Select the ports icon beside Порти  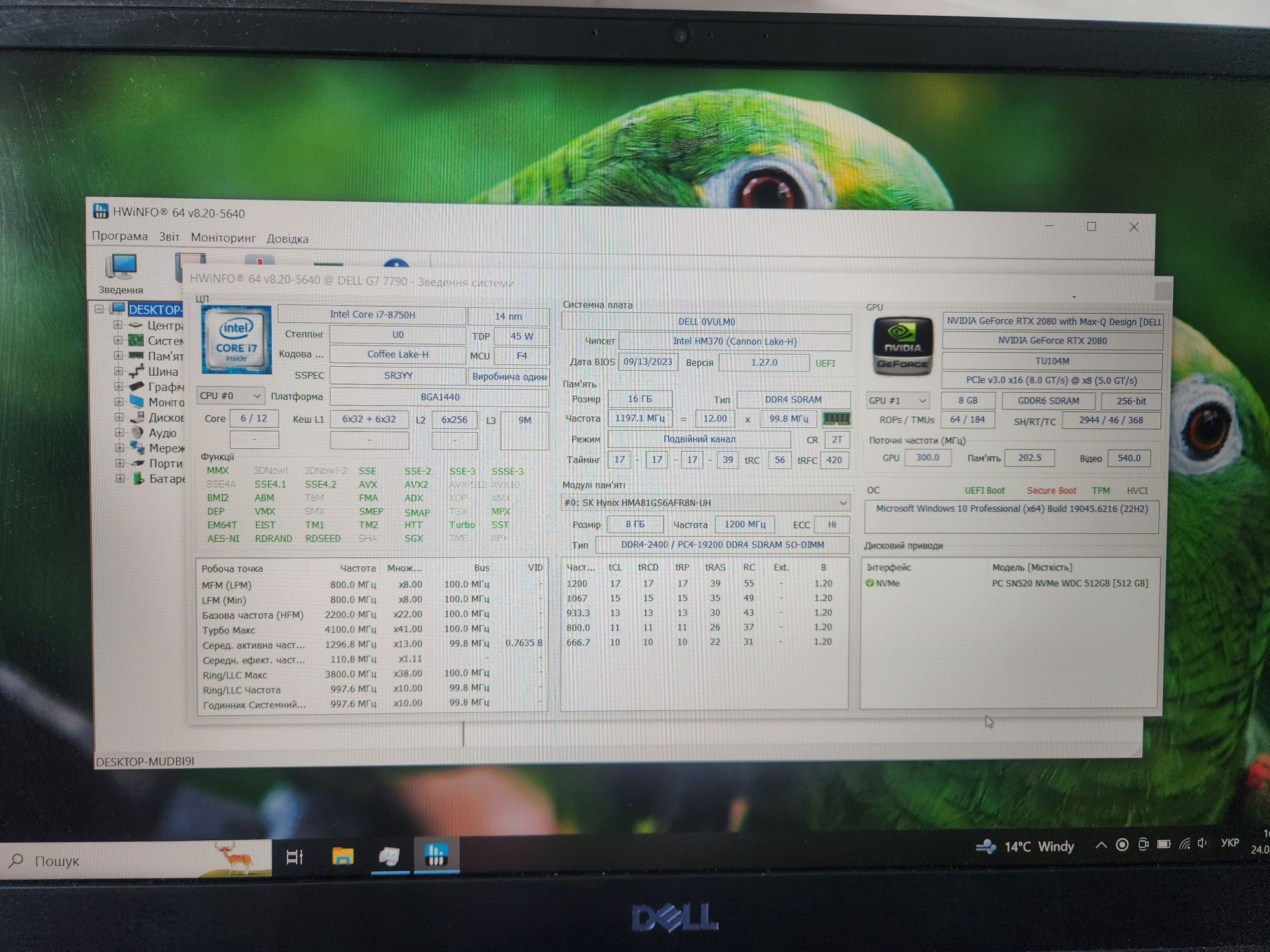tap(138, 463)
